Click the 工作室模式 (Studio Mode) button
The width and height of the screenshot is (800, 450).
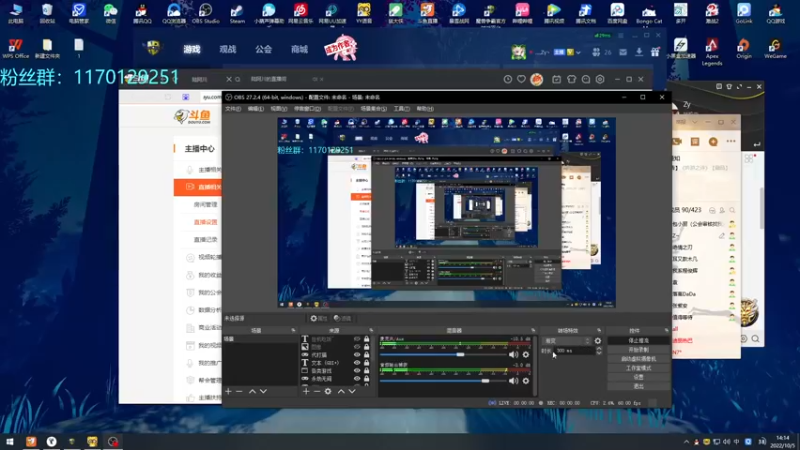click(638, 368)
